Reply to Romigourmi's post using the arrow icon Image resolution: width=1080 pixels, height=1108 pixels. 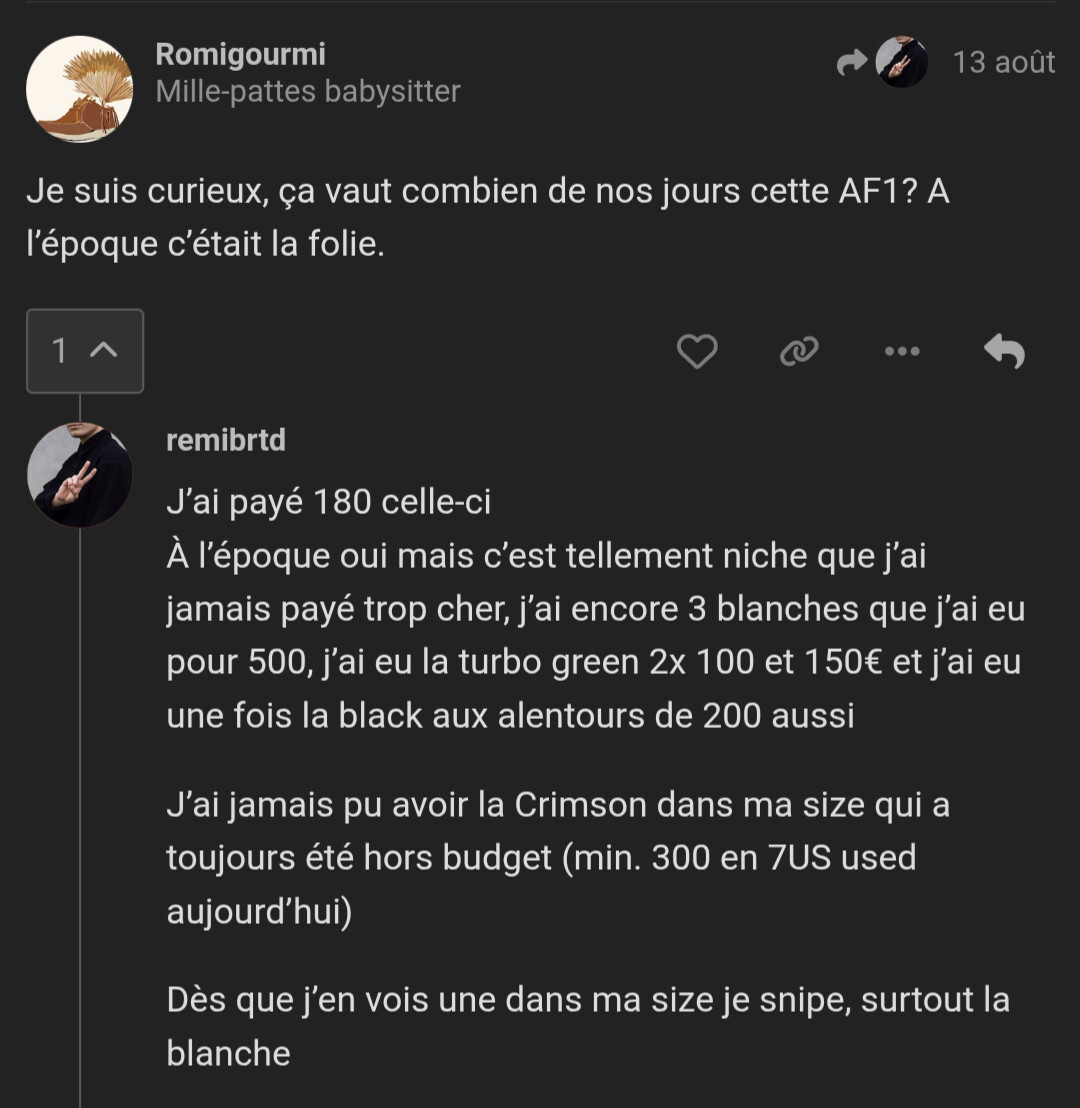tap(1004, 351)
